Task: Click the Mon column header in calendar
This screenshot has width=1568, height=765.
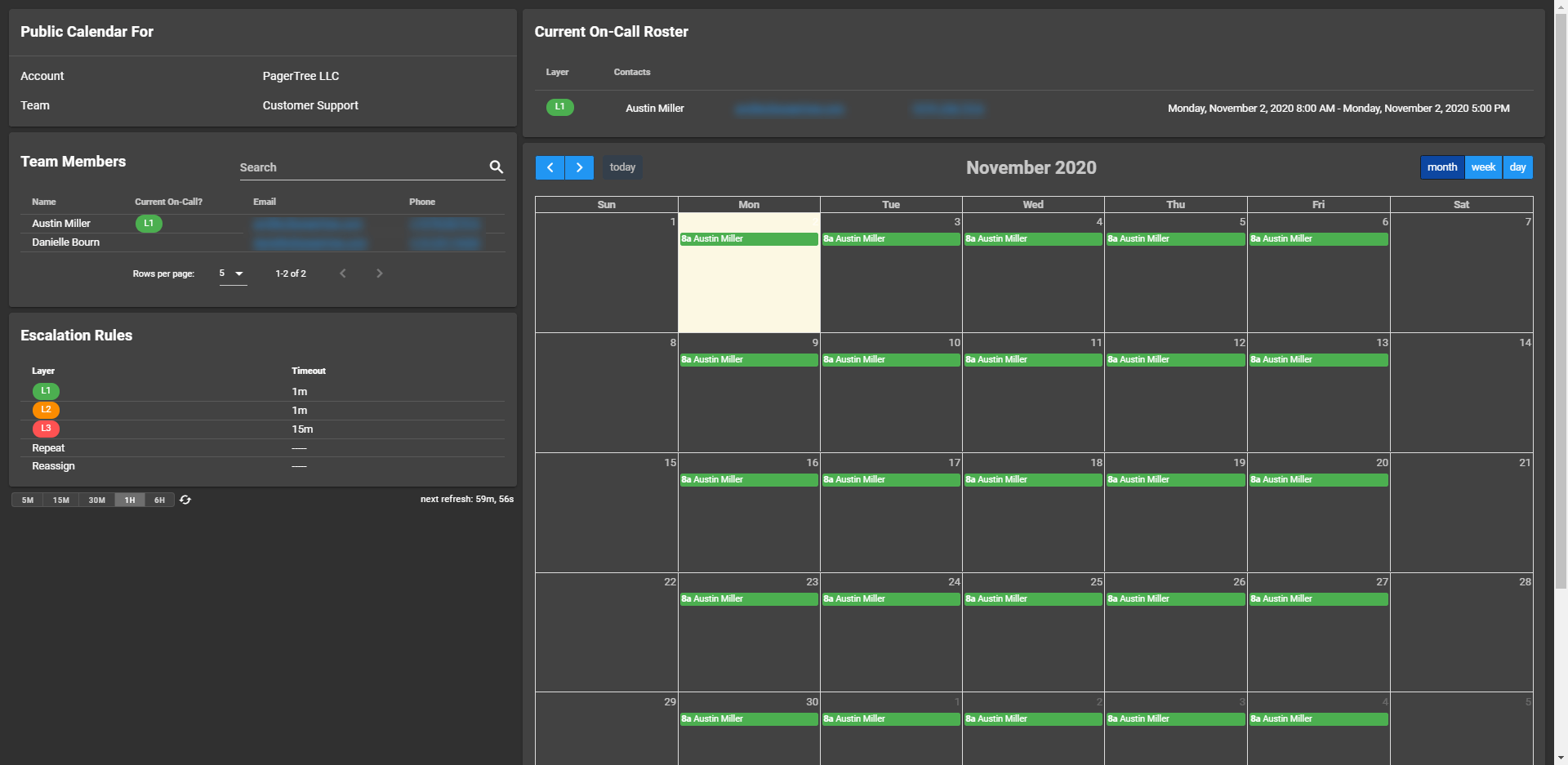Action: pos(749,204)
